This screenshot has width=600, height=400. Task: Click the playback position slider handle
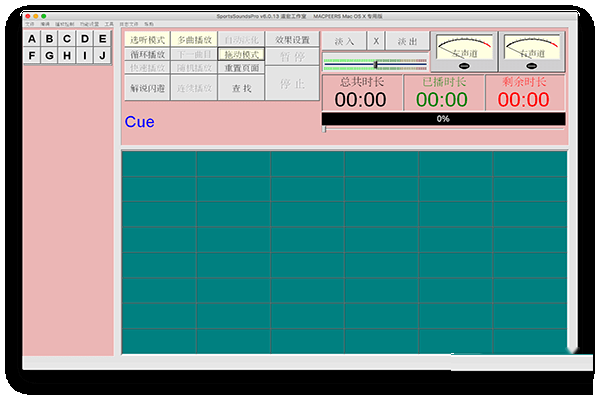[x=324, y=129]
